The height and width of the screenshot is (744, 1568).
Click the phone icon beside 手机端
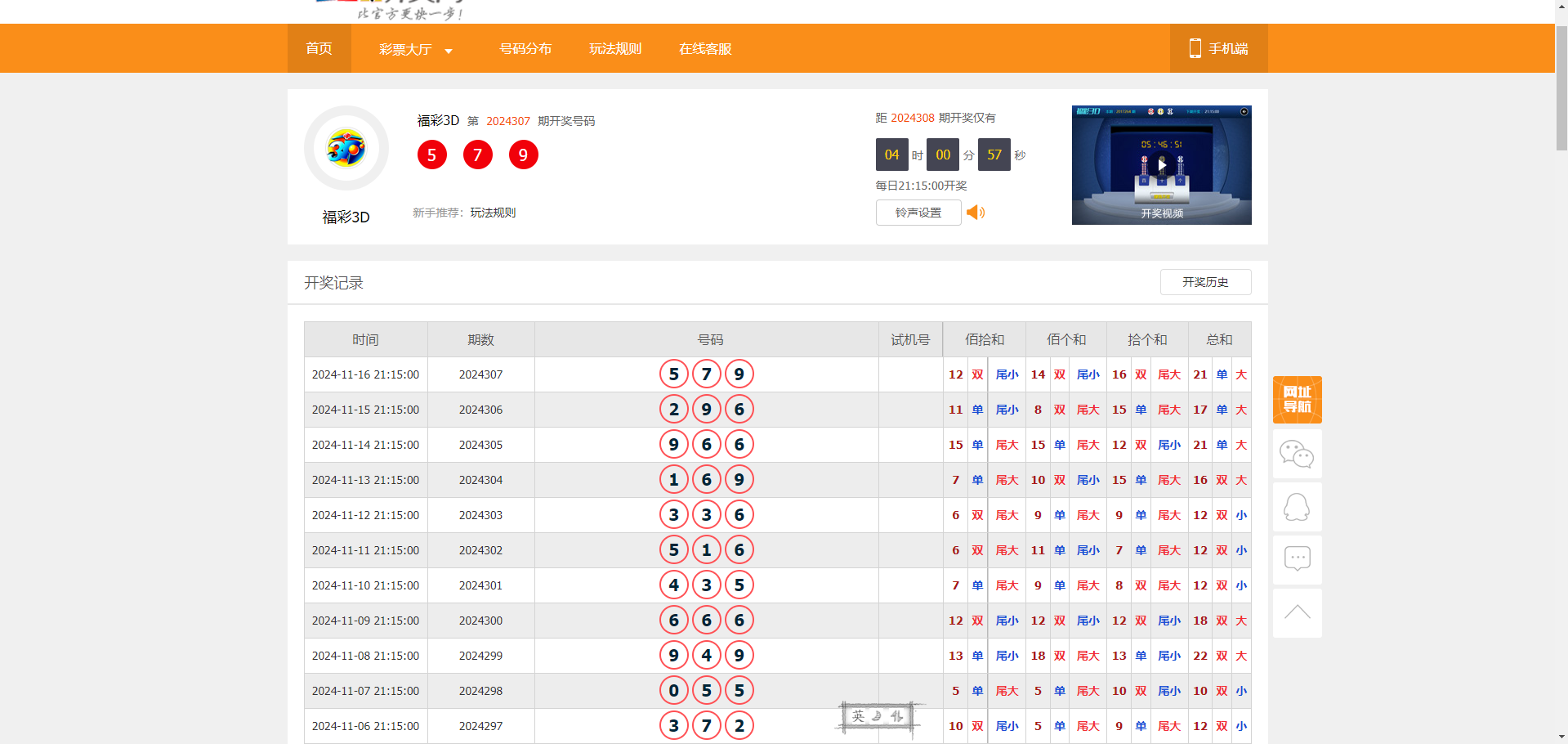pos(1195,48)
